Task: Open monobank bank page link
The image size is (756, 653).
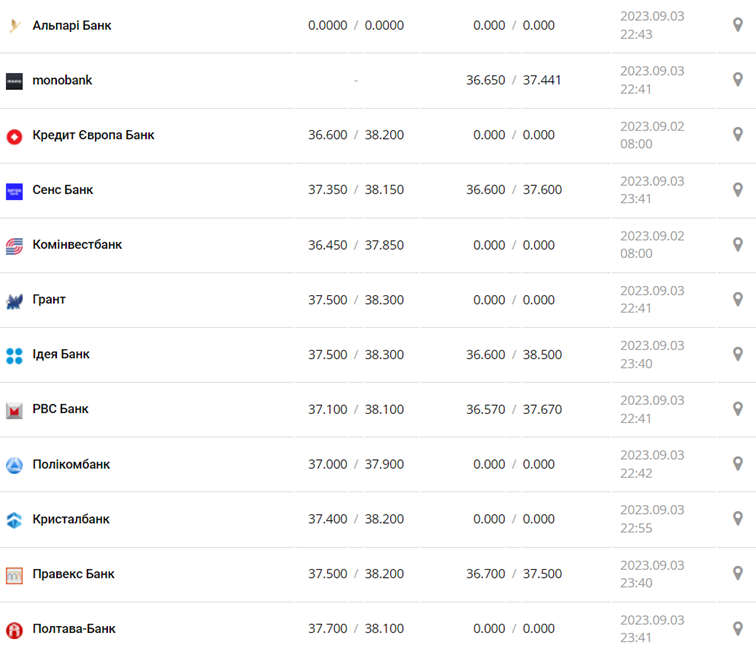Action: tap(62, 80)
